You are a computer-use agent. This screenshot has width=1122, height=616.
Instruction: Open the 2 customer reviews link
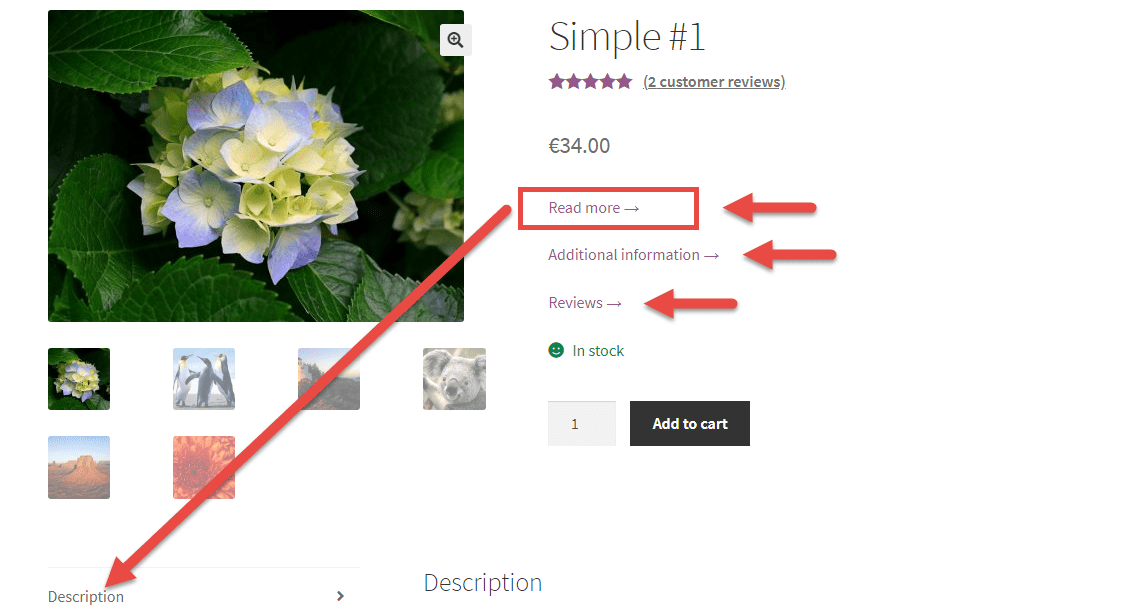714,82
